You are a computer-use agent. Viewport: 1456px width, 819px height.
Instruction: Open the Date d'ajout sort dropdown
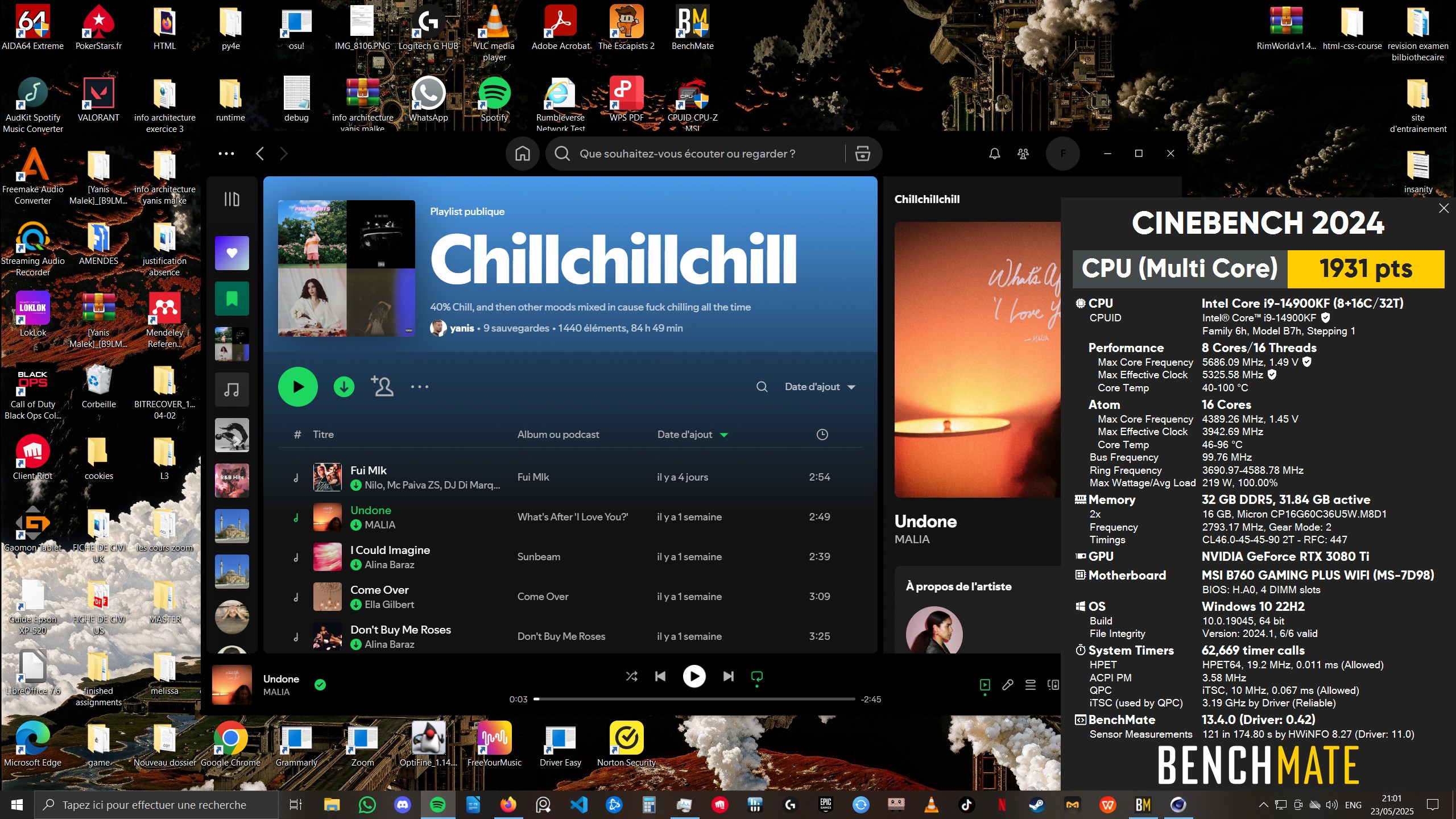[x=820, y=387]
